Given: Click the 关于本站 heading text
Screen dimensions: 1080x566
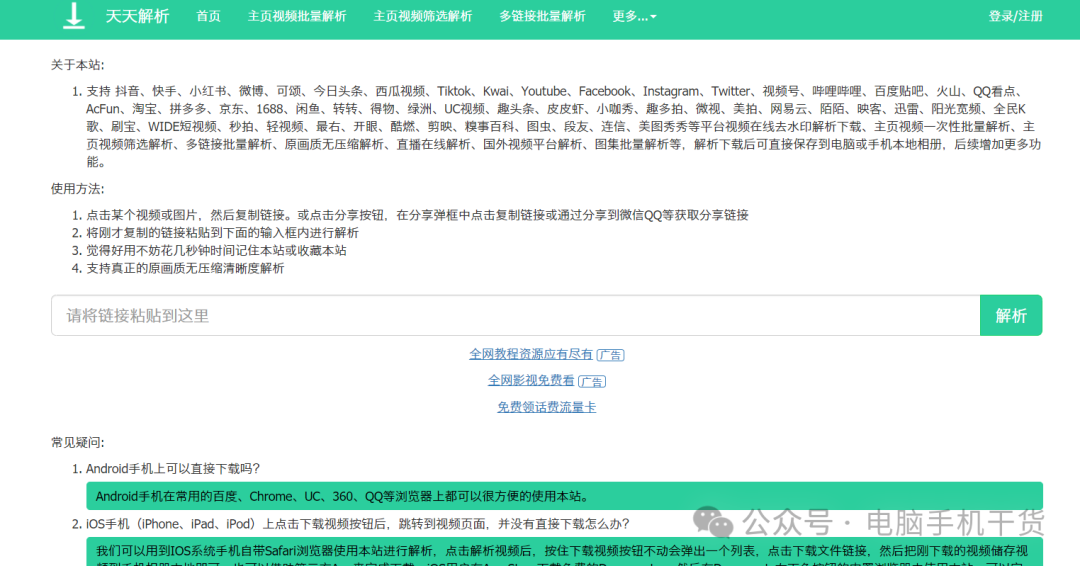Looking at the screenshot, I should click(x=78, y=65).
